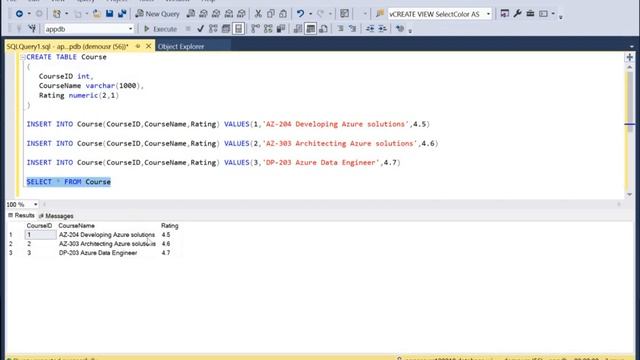Click the Display Estimated Execution Plan icon
Image resolution: width=640 pixels, height=360 pixels.
click(213, 29)
